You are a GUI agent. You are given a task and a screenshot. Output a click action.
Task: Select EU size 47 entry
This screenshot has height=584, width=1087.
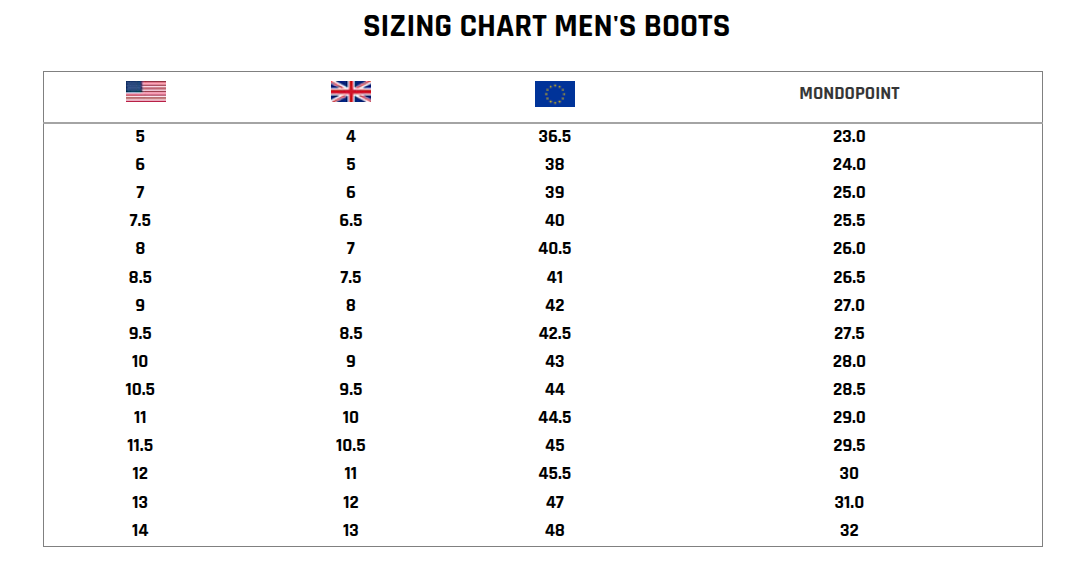click(x=555, y=502)
